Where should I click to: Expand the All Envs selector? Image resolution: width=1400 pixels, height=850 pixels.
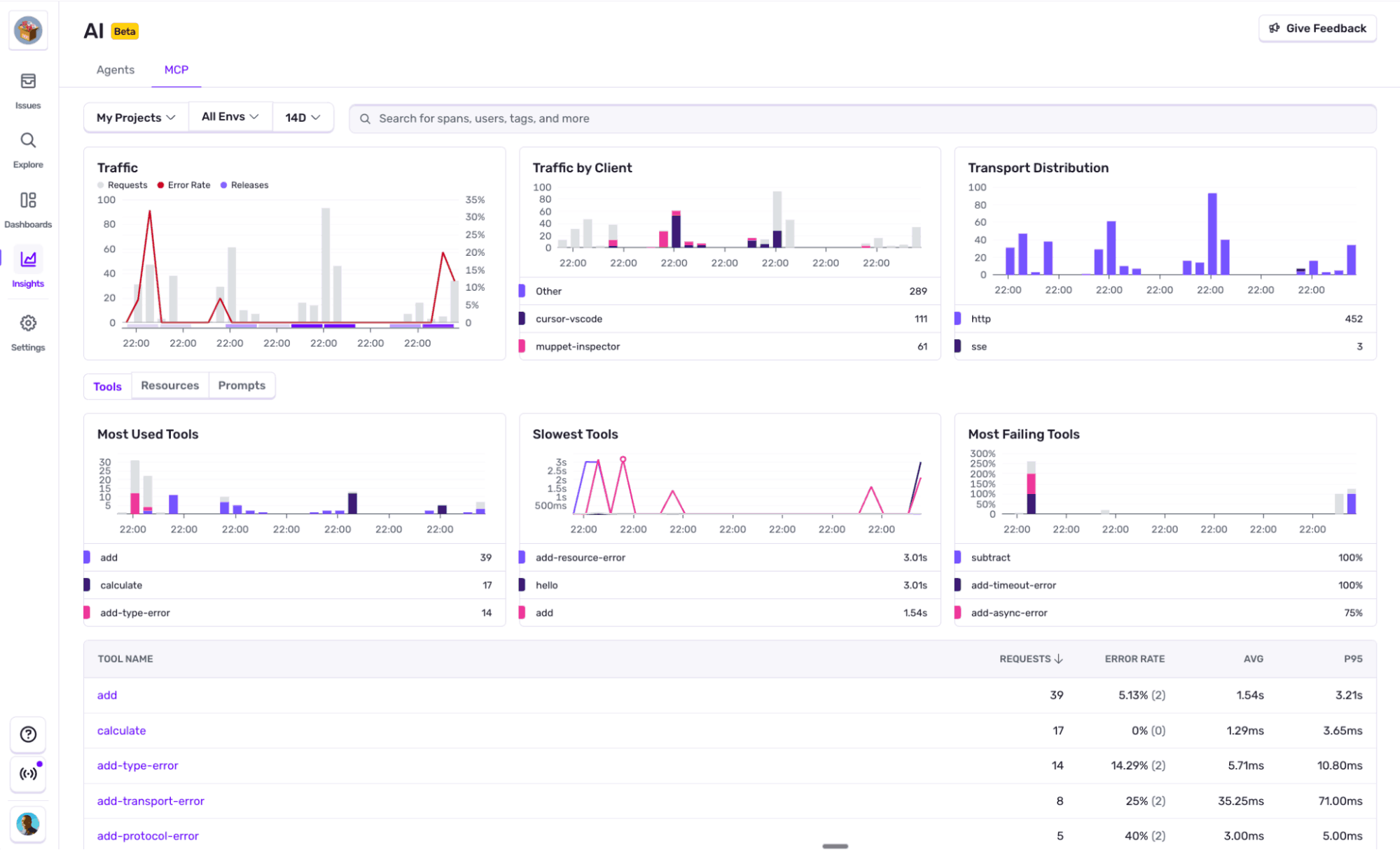pyautogui.click(x=230, y=116)
